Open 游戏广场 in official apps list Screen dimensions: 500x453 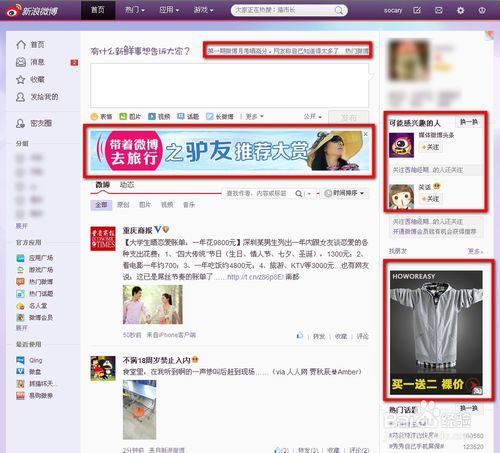(x=35, y=269)
